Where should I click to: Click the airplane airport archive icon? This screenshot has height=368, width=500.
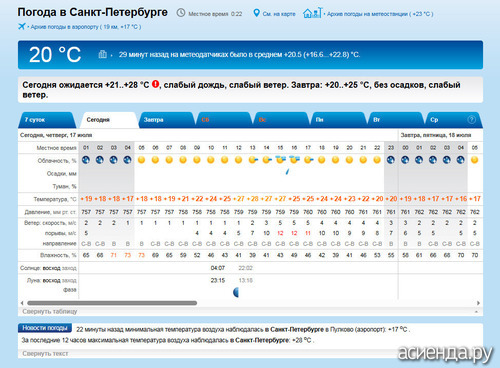pos(22,26)
